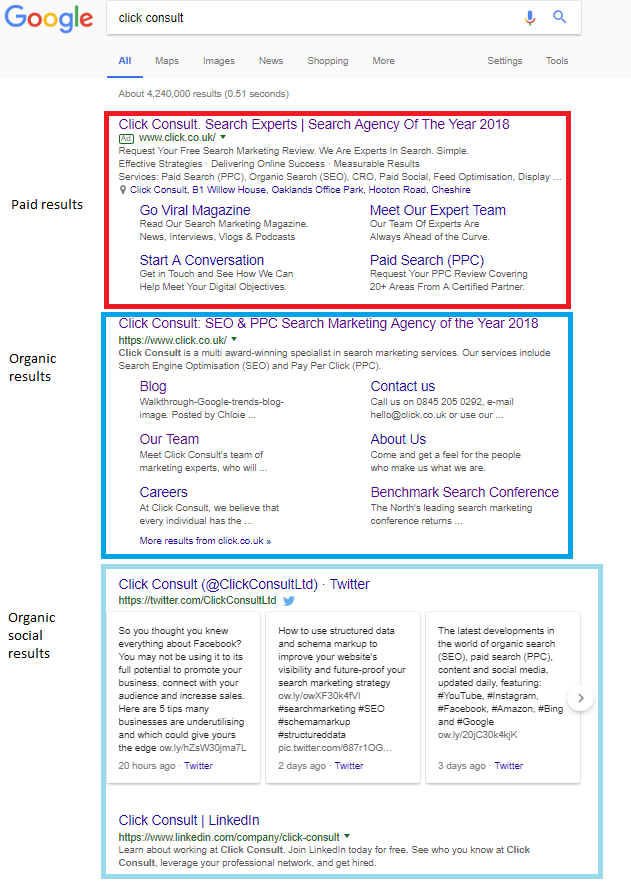Screen dimensions: 631x882
Task: Open Tools menu
Action: click(x=557, y=61)
